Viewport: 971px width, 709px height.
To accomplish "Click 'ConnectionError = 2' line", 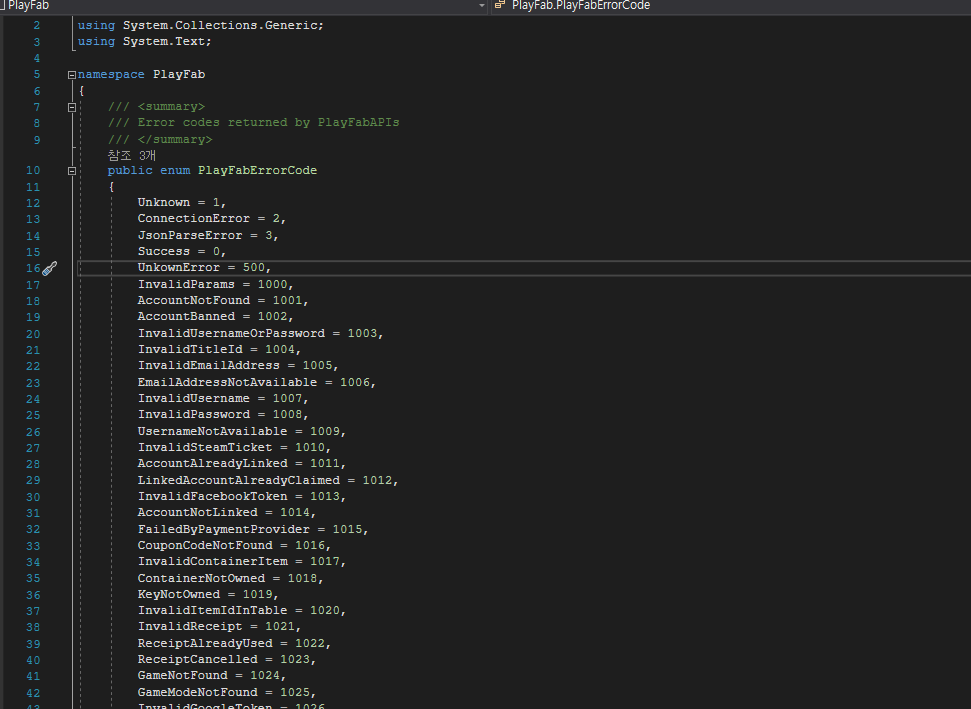I will tap(212, 219).
